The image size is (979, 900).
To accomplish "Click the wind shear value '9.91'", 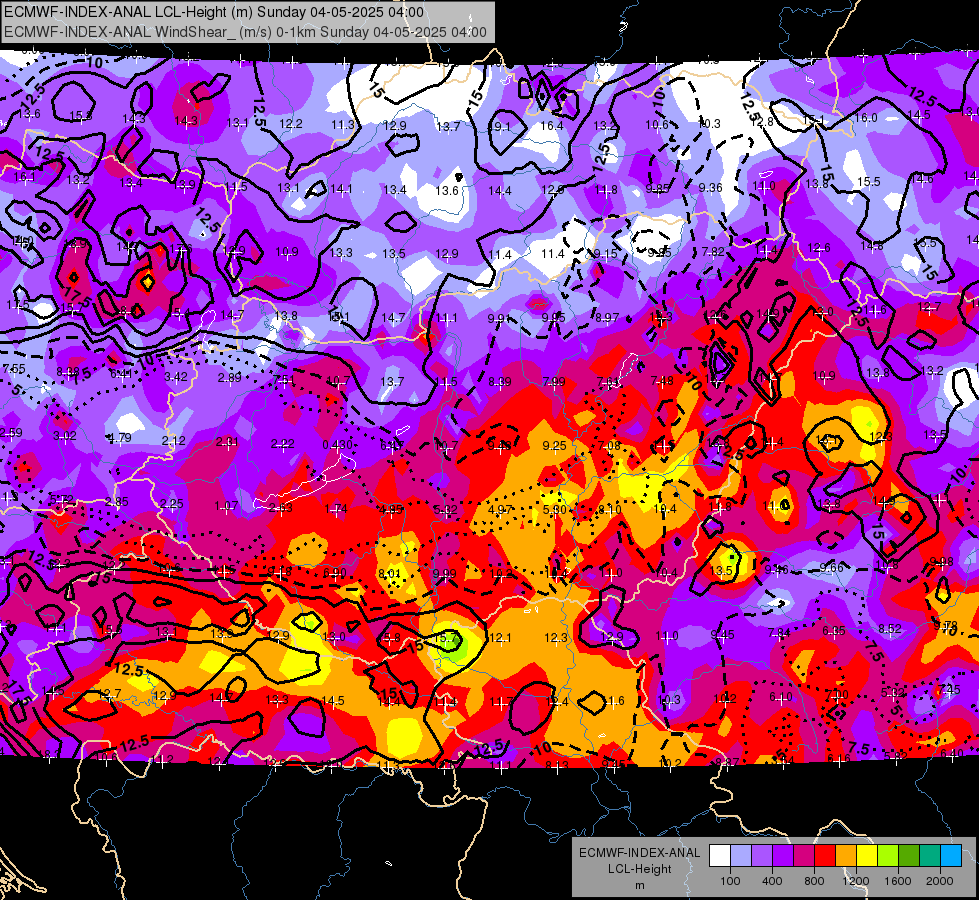I will tap(499, 319).
